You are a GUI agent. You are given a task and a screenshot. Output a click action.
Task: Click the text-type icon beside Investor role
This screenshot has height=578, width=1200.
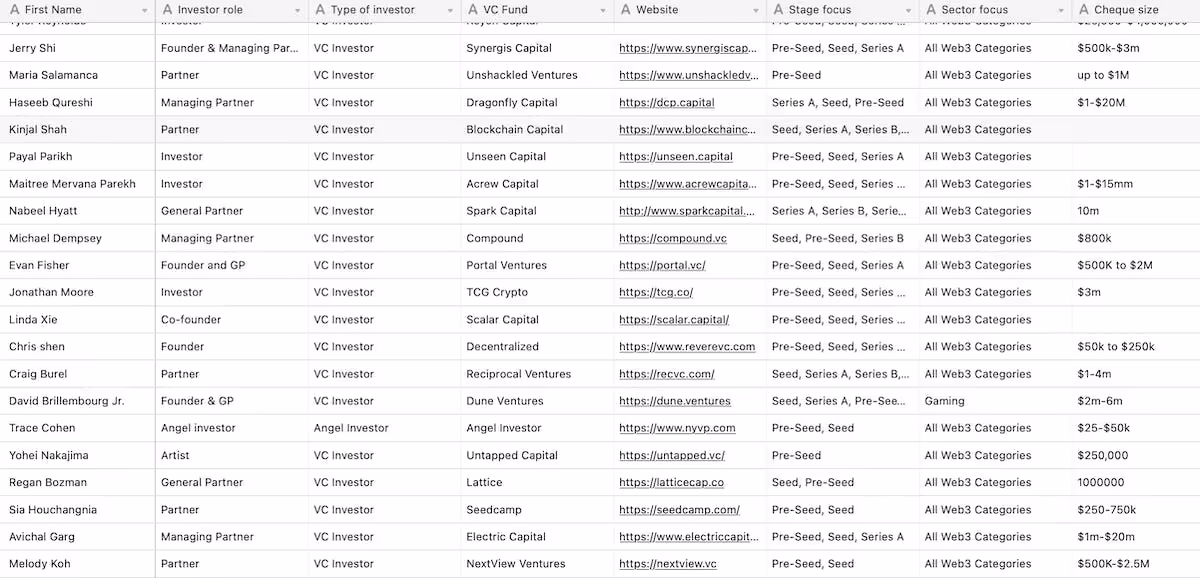pos(167,10)
